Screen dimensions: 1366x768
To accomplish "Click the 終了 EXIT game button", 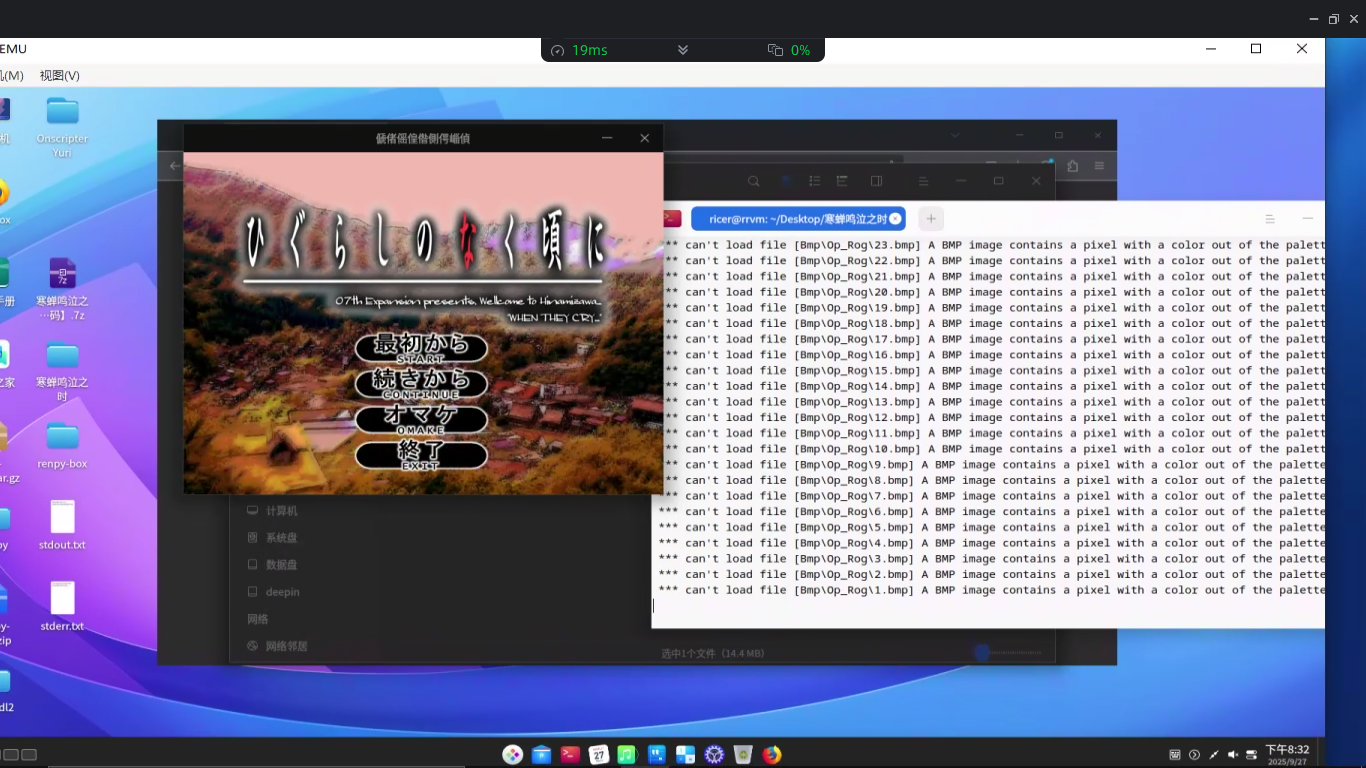I will click(x=421, y=455).
